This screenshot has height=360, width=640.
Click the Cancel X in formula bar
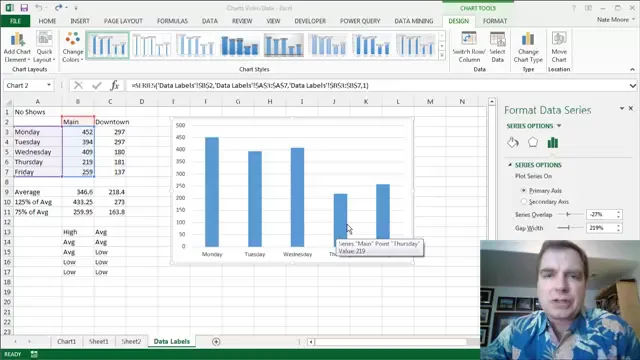pos(78,85)
